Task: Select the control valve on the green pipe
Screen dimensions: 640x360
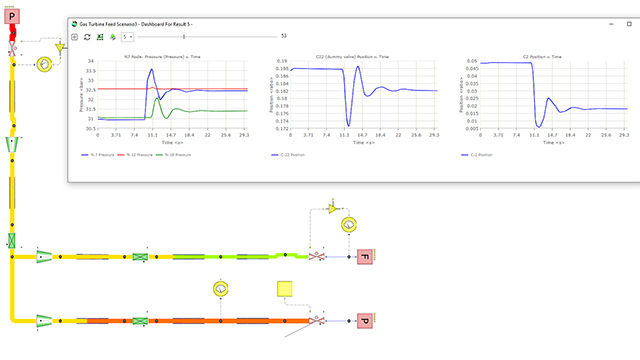Action: [x=316, y=256]
